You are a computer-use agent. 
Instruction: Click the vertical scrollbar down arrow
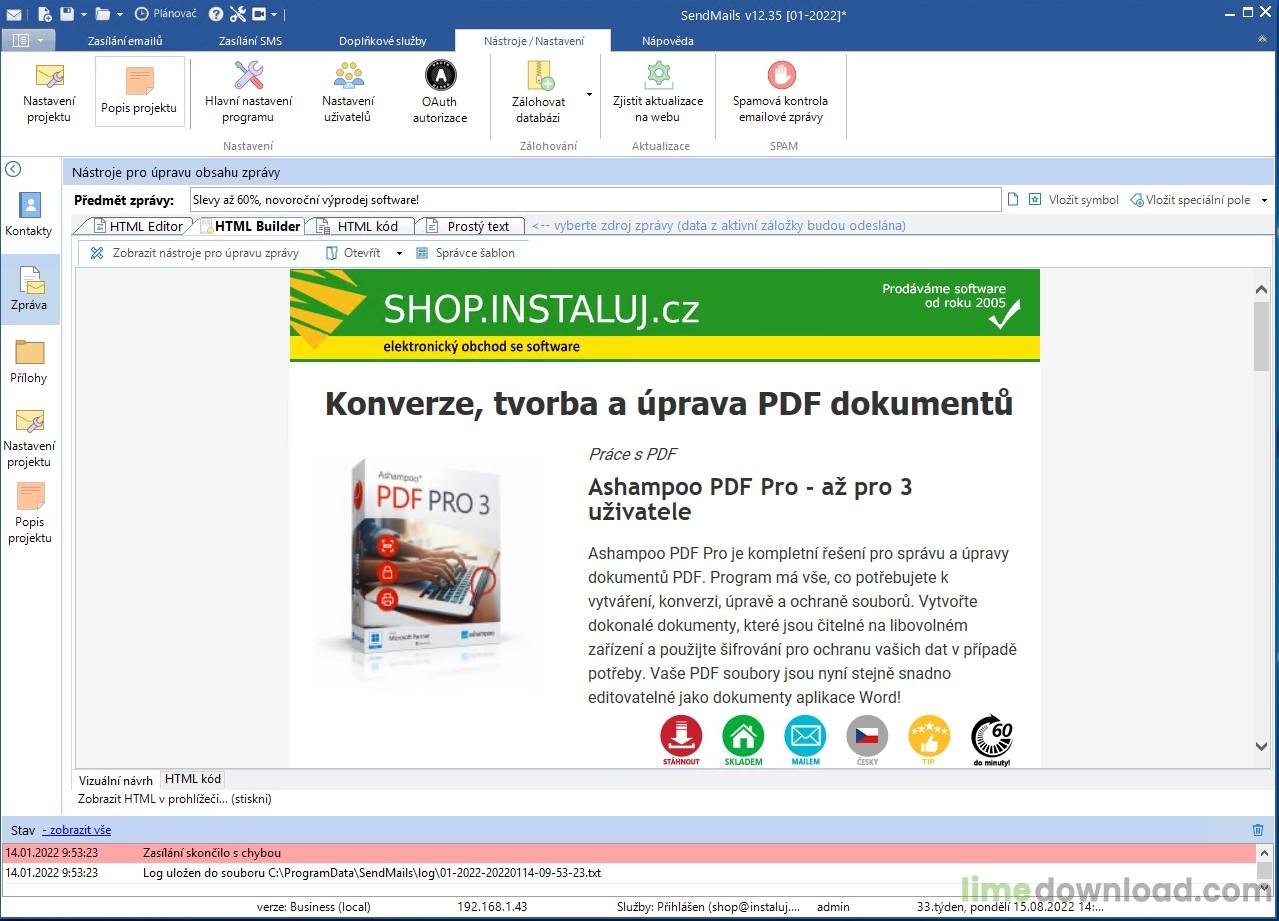[x=1261, y=746]
